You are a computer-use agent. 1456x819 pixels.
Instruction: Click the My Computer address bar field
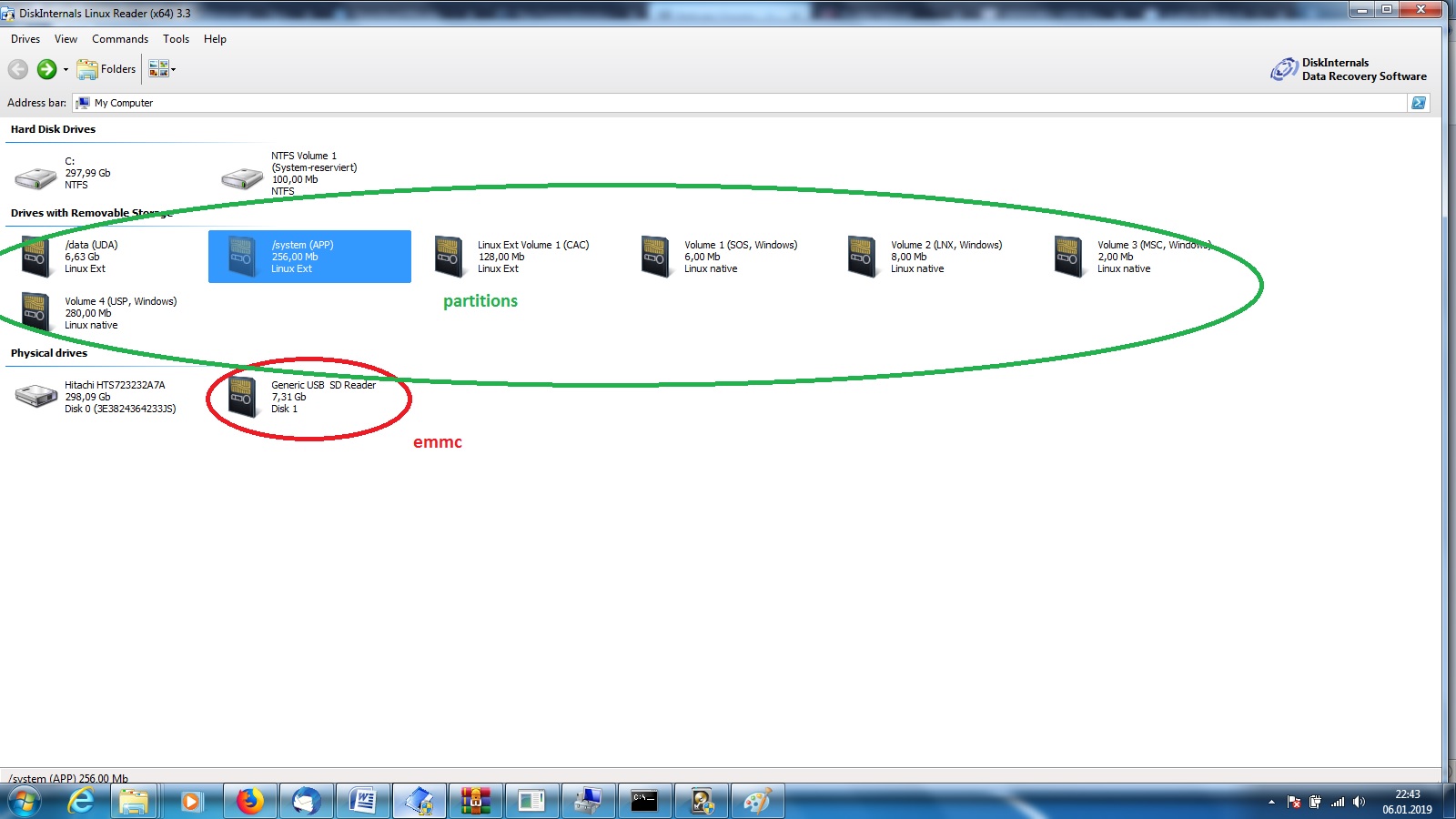740,103
